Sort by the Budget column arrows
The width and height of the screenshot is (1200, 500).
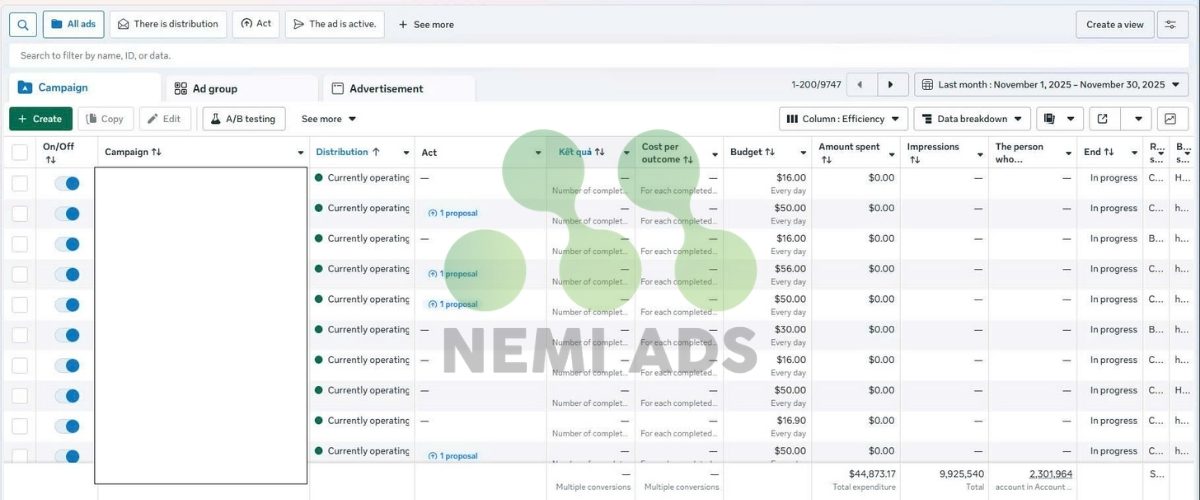click(770, 152)
